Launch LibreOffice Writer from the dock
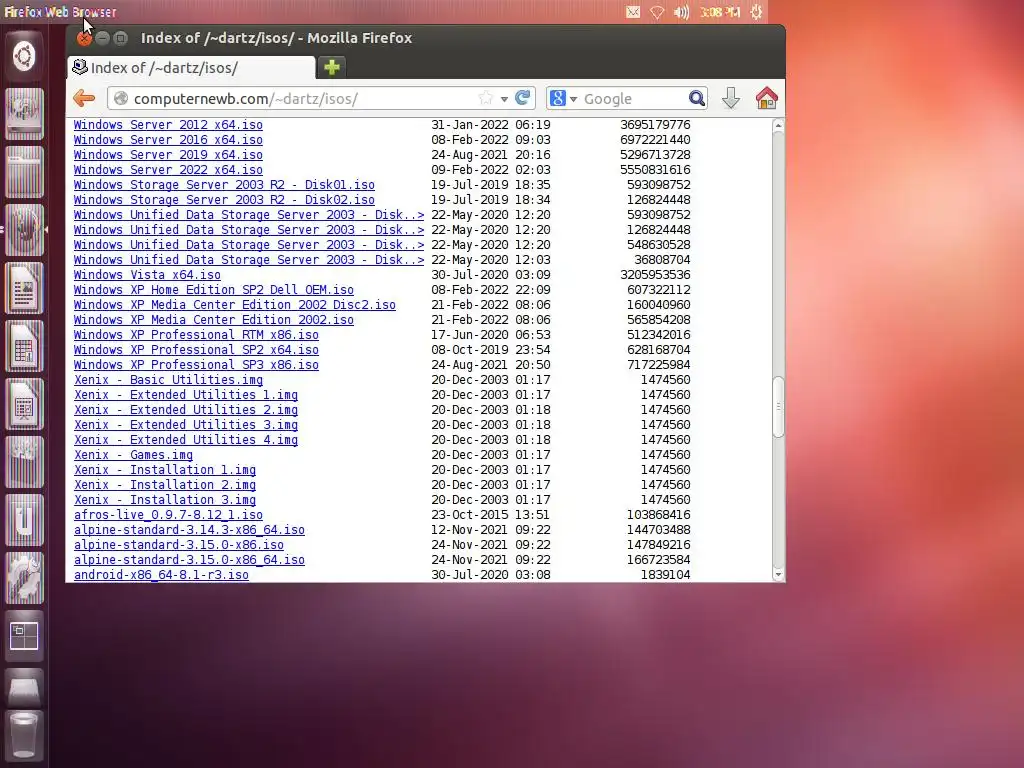1024x768 pixels. pyautogui.click(x=24, y=288)
